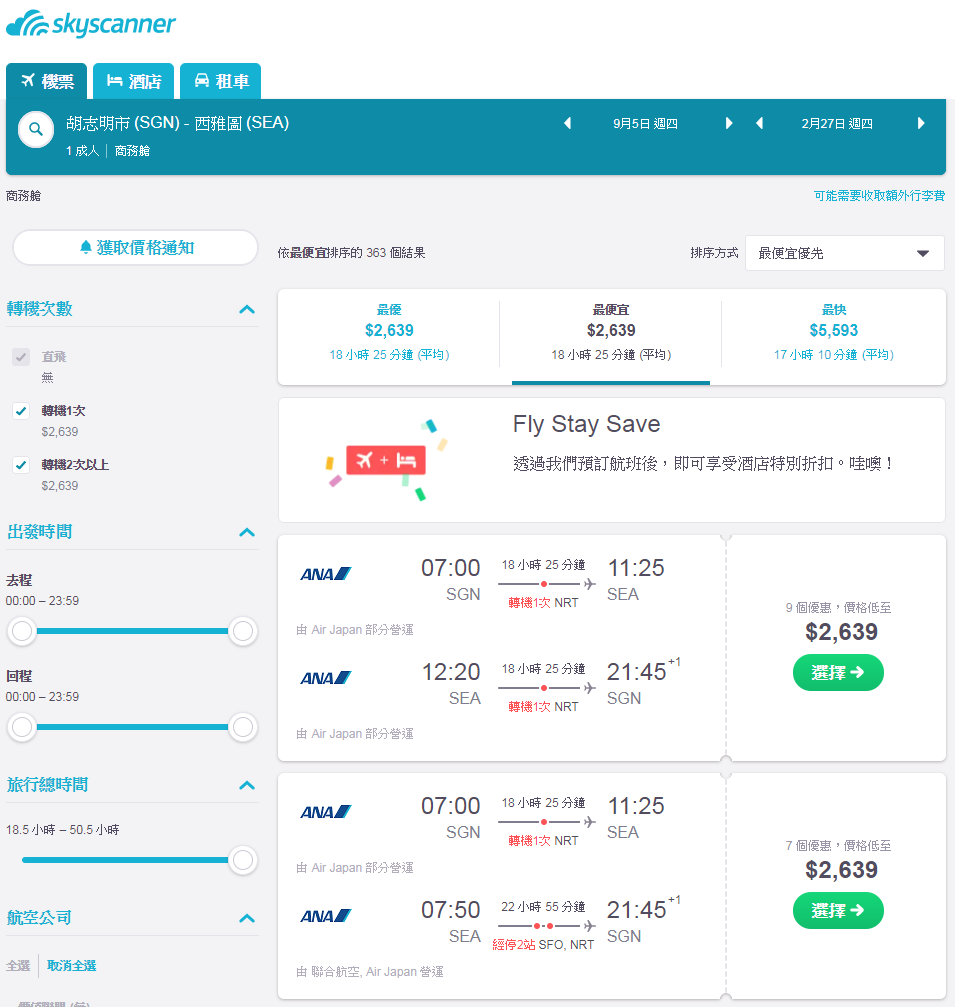Click the 旅行總時間 duration slider handle
The image size is (955, 1007).
click(x=243, y=860)
